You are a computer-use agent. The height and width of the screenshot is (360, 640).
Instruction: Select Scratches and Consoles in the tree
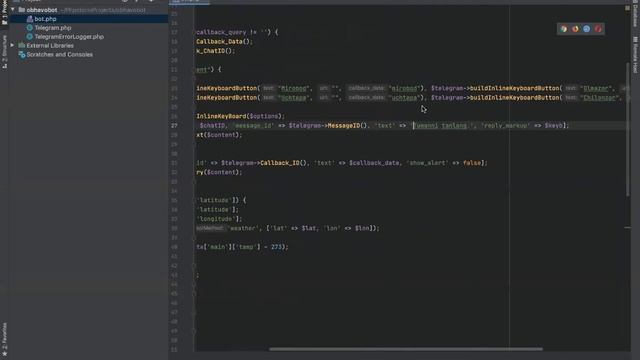point(60,54)
